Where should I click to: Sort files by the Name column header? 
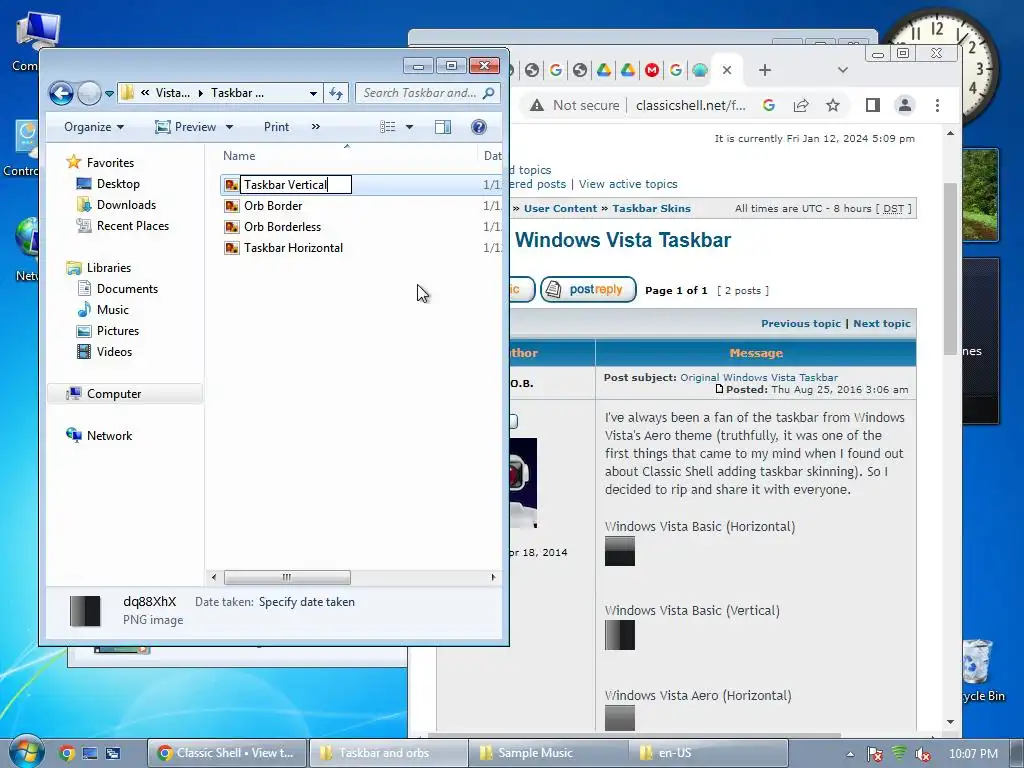click(239, 156)
